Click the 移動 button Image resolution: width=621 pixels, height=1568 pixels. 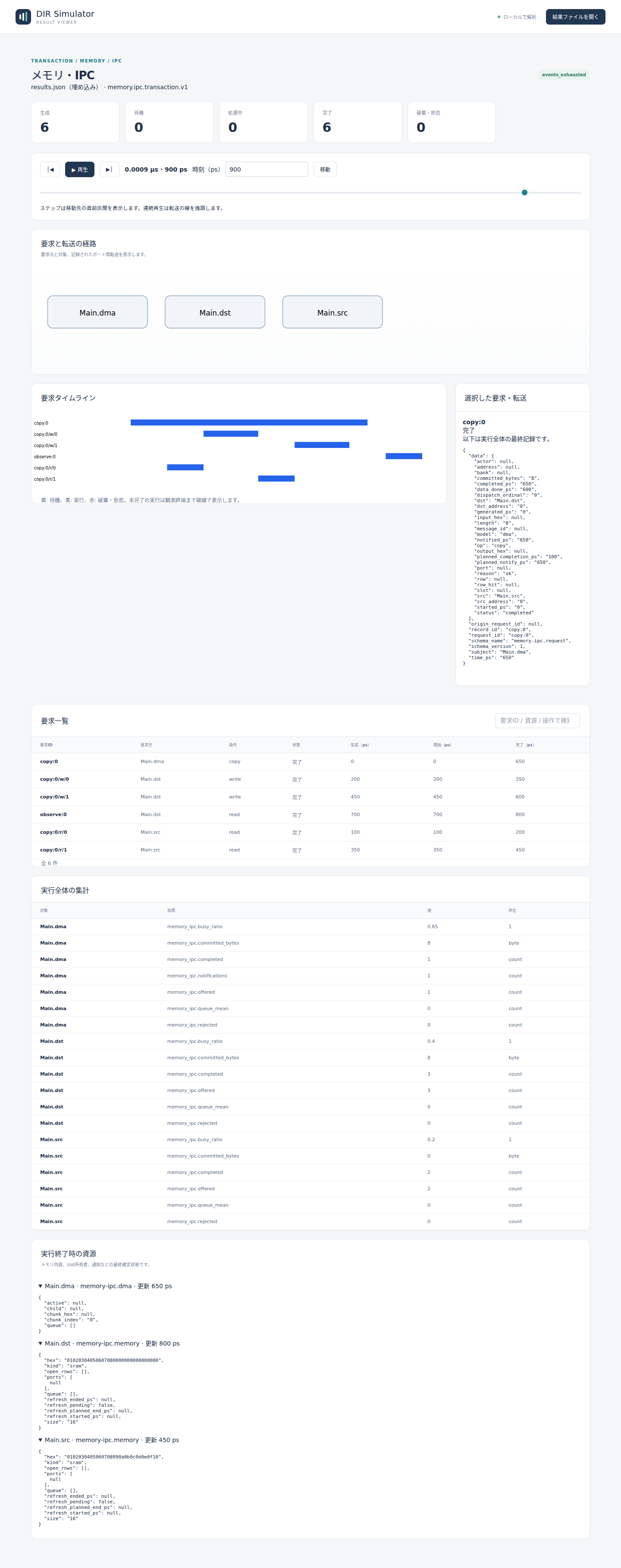pyautogui.click(x=325, y=169)
